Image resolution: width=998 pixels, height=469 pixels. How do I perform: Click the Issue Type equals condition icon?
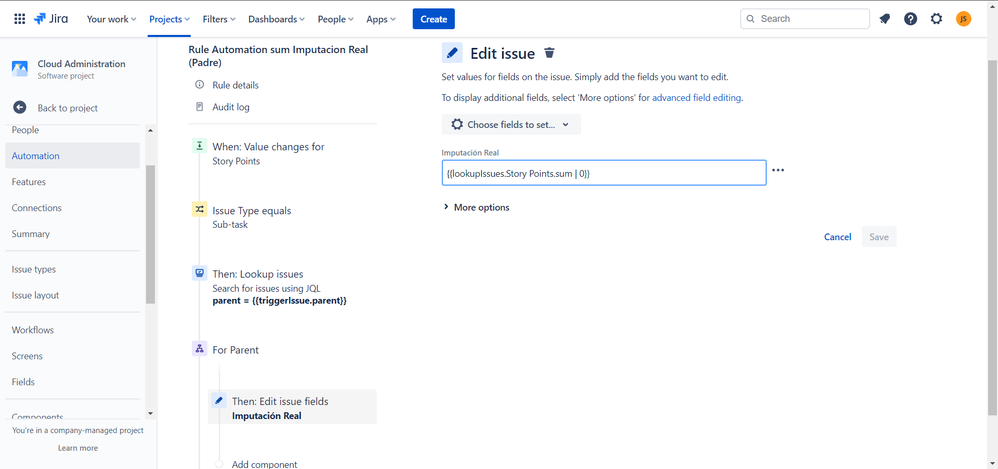click(199, 209)
